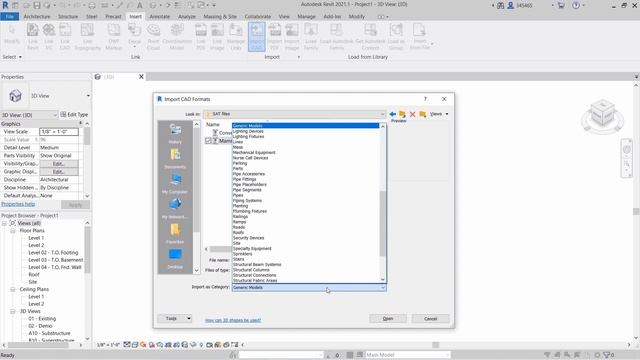
Task: Click the Open button in dialog
Action: (x=388, y=318)
